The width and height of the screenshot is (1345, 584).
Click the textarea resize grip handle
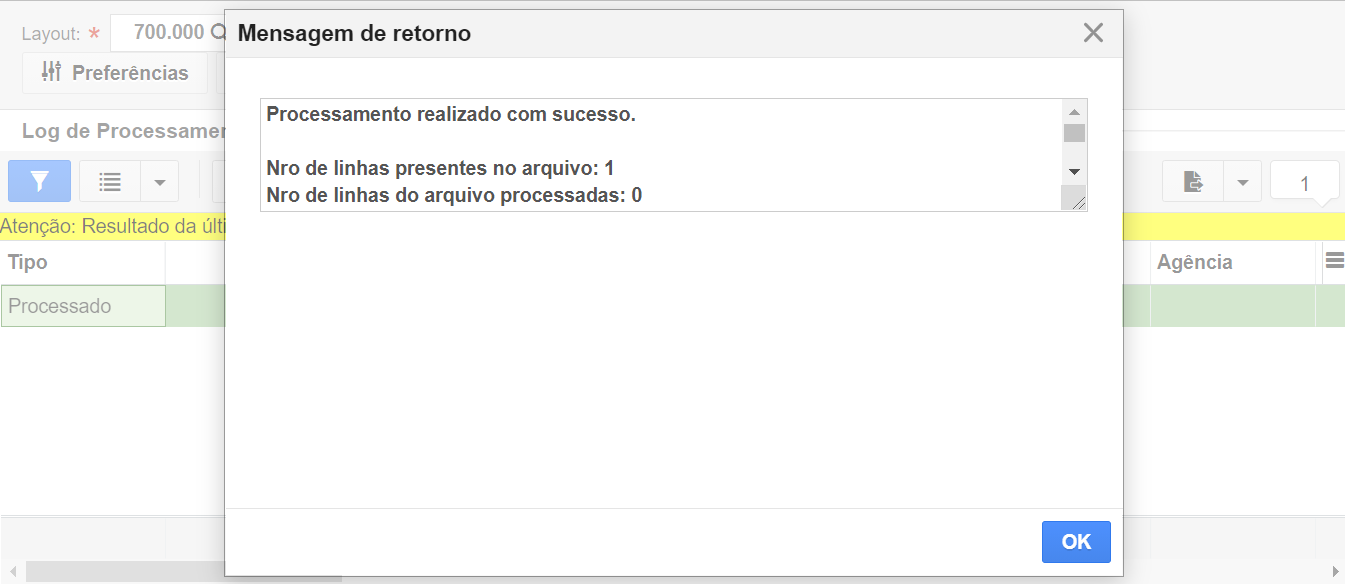click(1078, 202)
